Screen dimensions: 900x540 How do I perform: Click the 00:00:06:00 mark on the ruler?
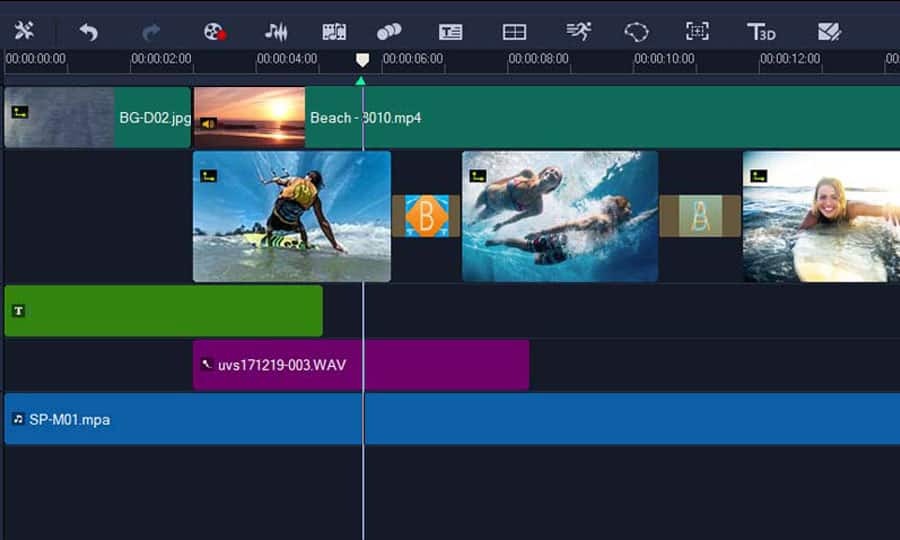pyautogui.click(x=413, y=59)
